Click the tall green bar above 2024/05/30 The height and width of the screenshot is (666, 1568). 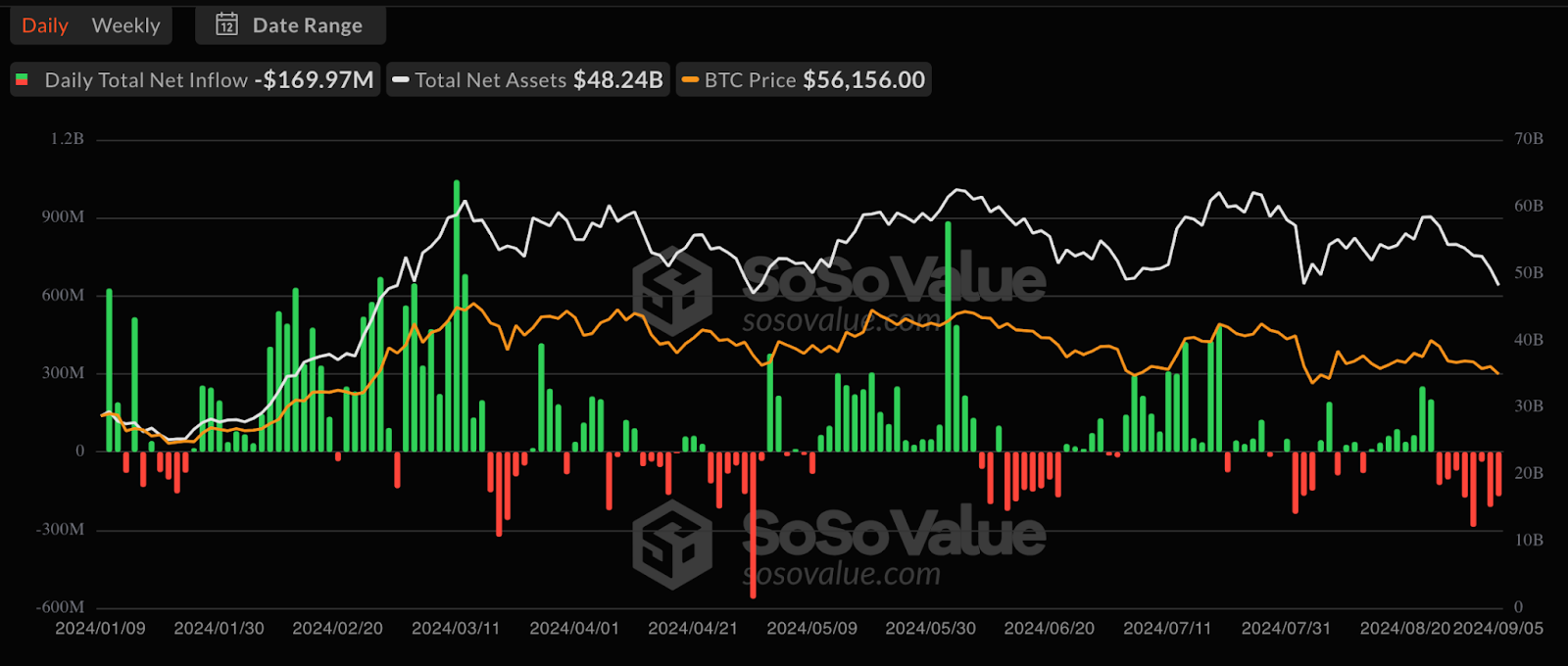tap(948, 337)
